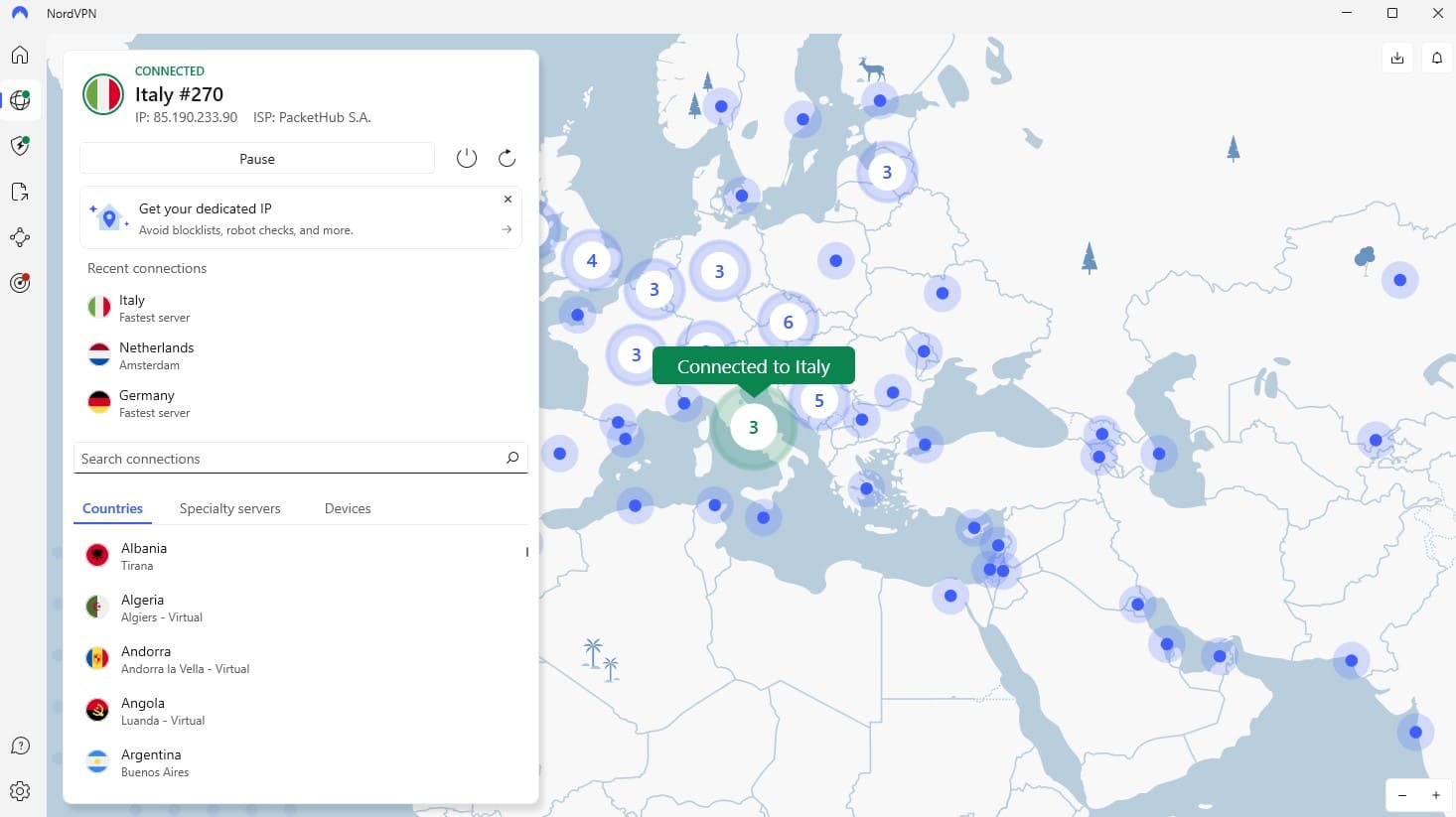Pause the VPN connection
The width and height of the screenshot is (1456, 817).
pos(257,158)
